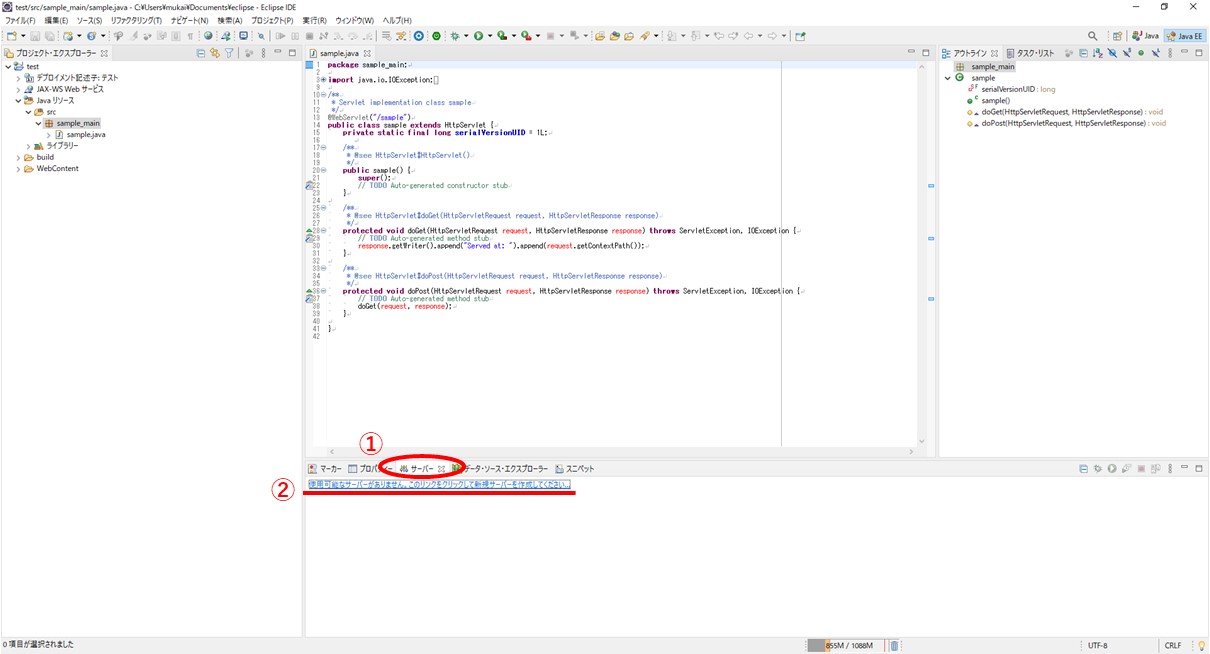Screen dimensions: 1210x654
Task: Click the Outline hide non-public members icon
Action: pyautogui.click(x=1140, y=52)
